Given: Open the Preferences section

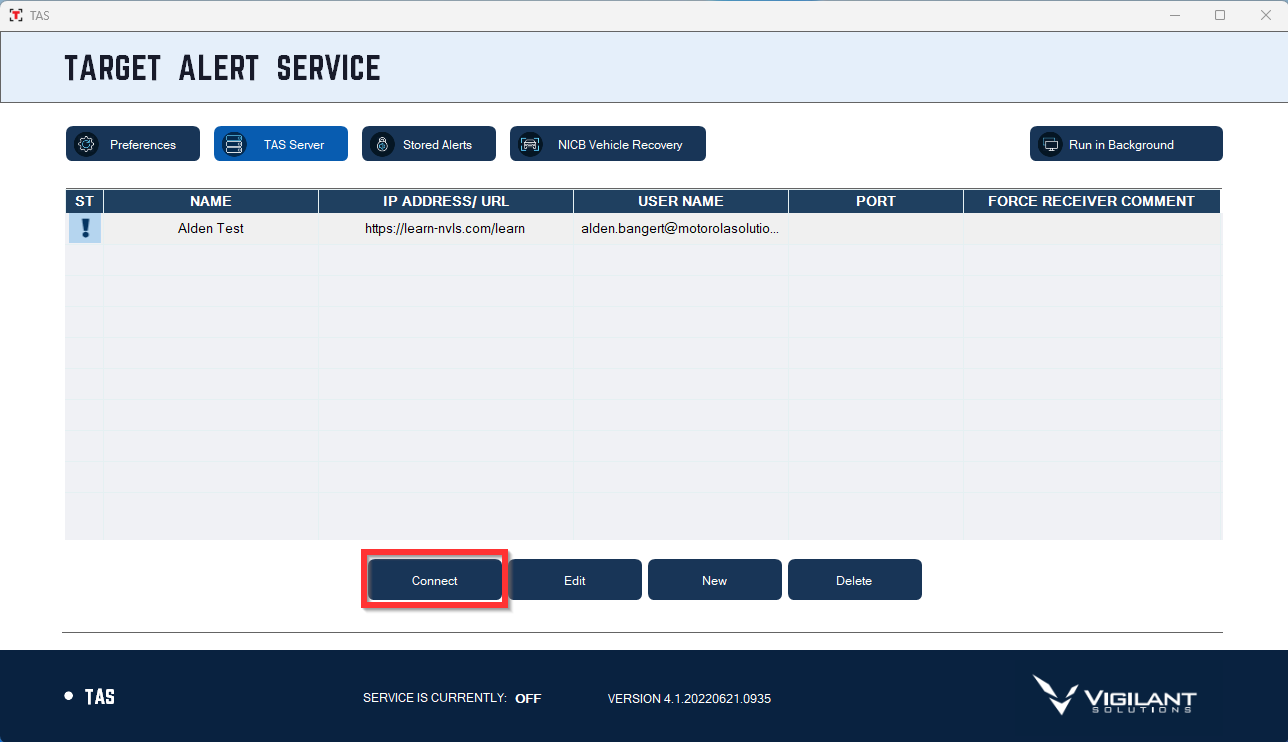Looking at the screenshot, I should tap(133, 143).
